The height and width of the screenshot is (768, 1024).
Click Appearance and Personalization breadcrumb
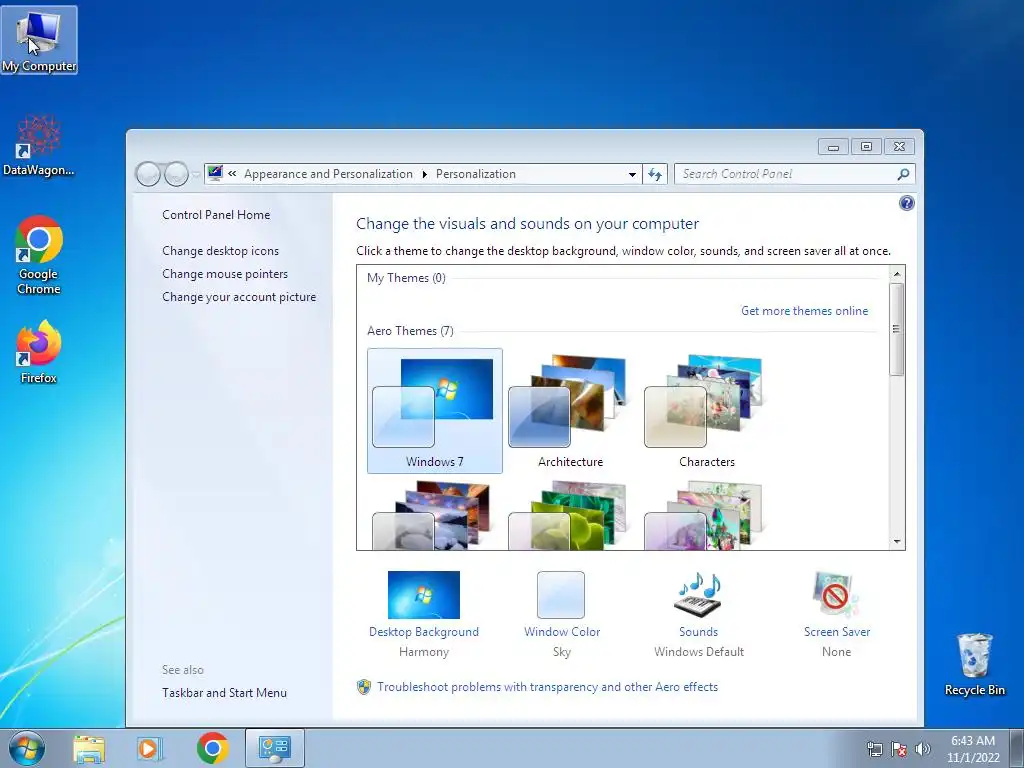328,174
